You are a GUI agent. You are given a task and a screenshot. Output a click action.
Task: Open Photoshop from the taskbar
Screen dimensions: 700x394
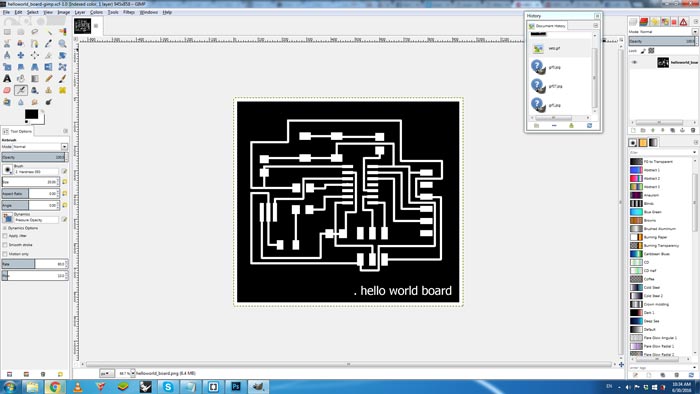235,386
